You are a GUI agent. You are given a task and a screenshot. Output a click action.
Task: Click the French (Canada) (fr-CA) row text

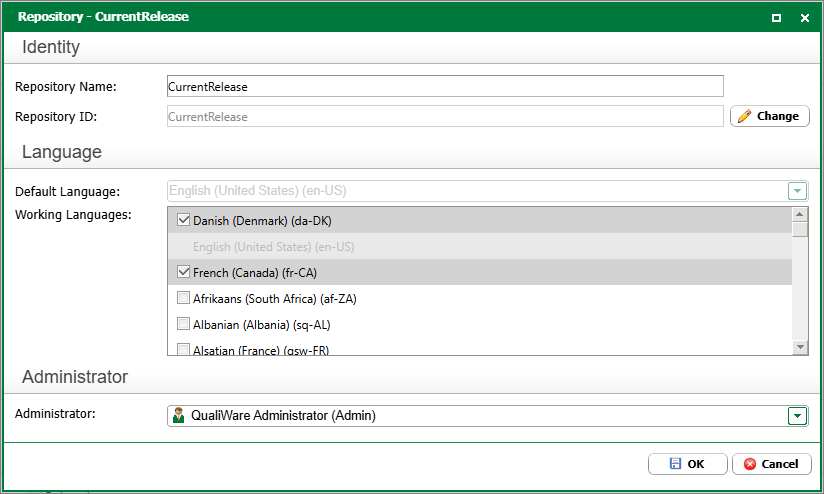[x=255, y=273]
